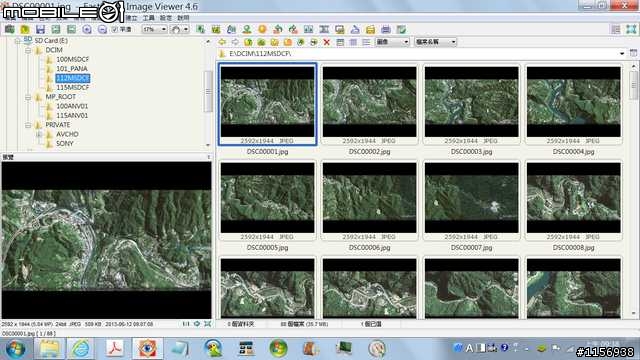Click the layout icon left of the full screen icon
Screen dimensions: 640x360
coord(616,29)
